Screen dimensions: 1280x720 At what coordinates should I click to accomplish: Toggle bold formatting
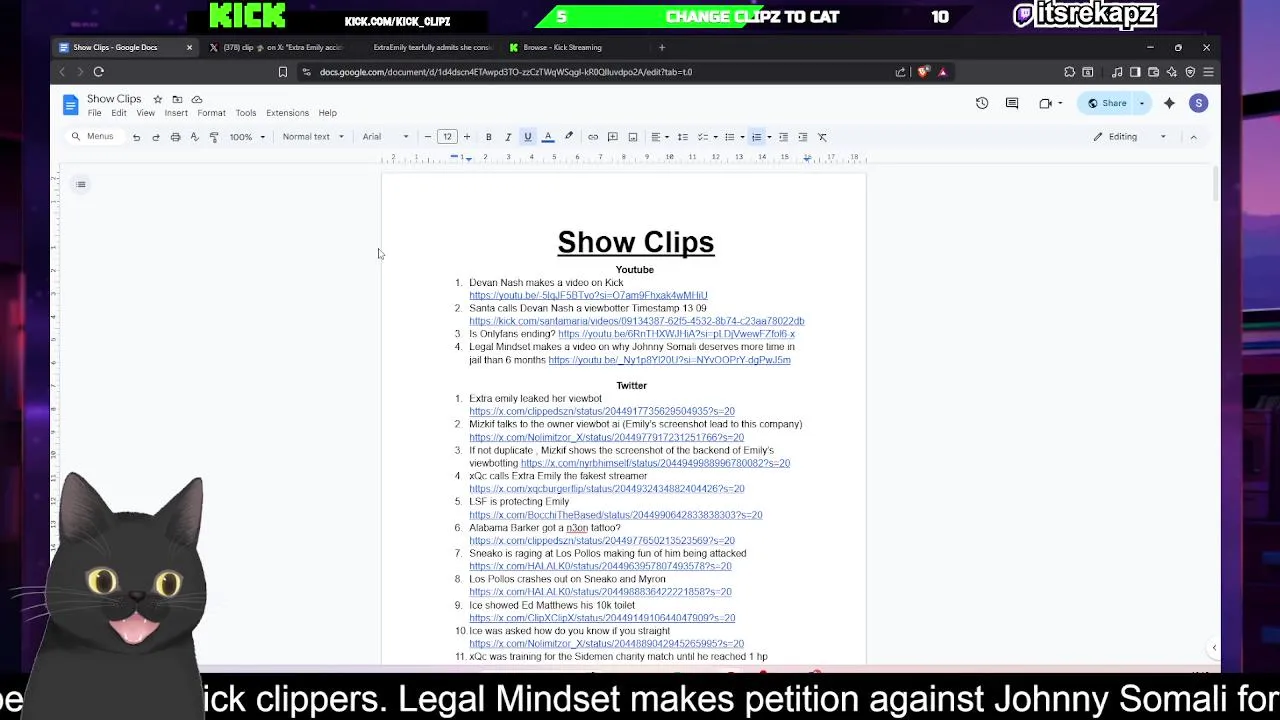pos(488,137)
